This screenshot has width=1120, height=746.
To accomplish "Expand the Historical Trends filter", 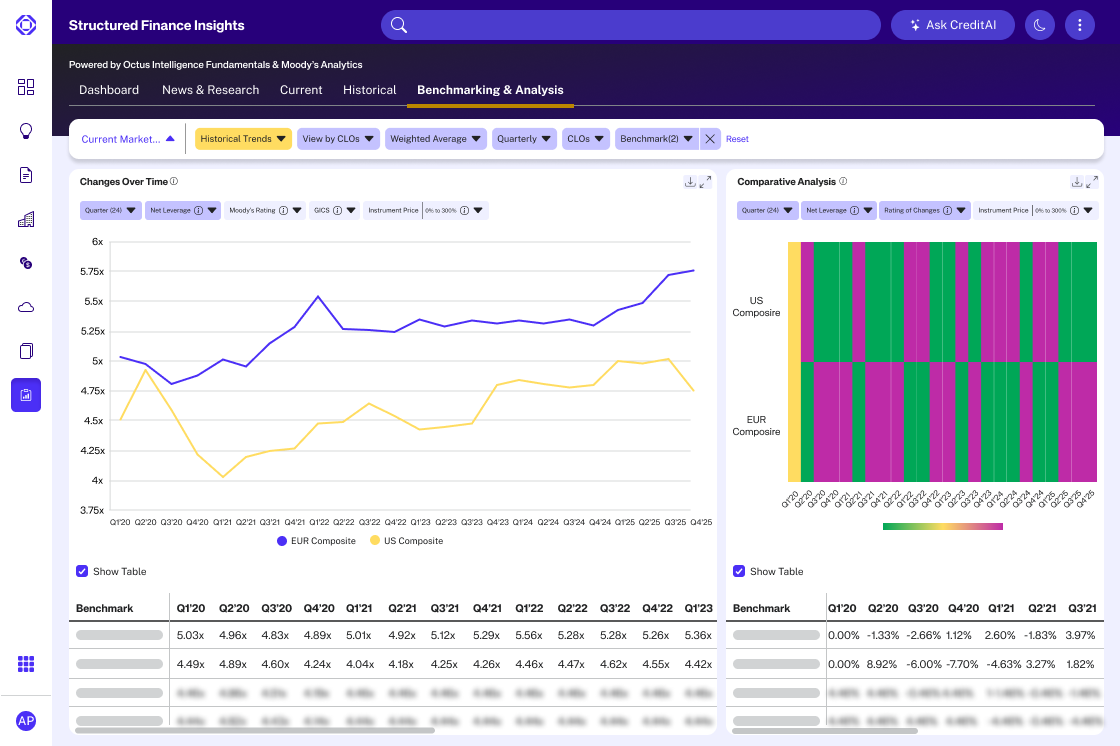I will coord(243,138).
